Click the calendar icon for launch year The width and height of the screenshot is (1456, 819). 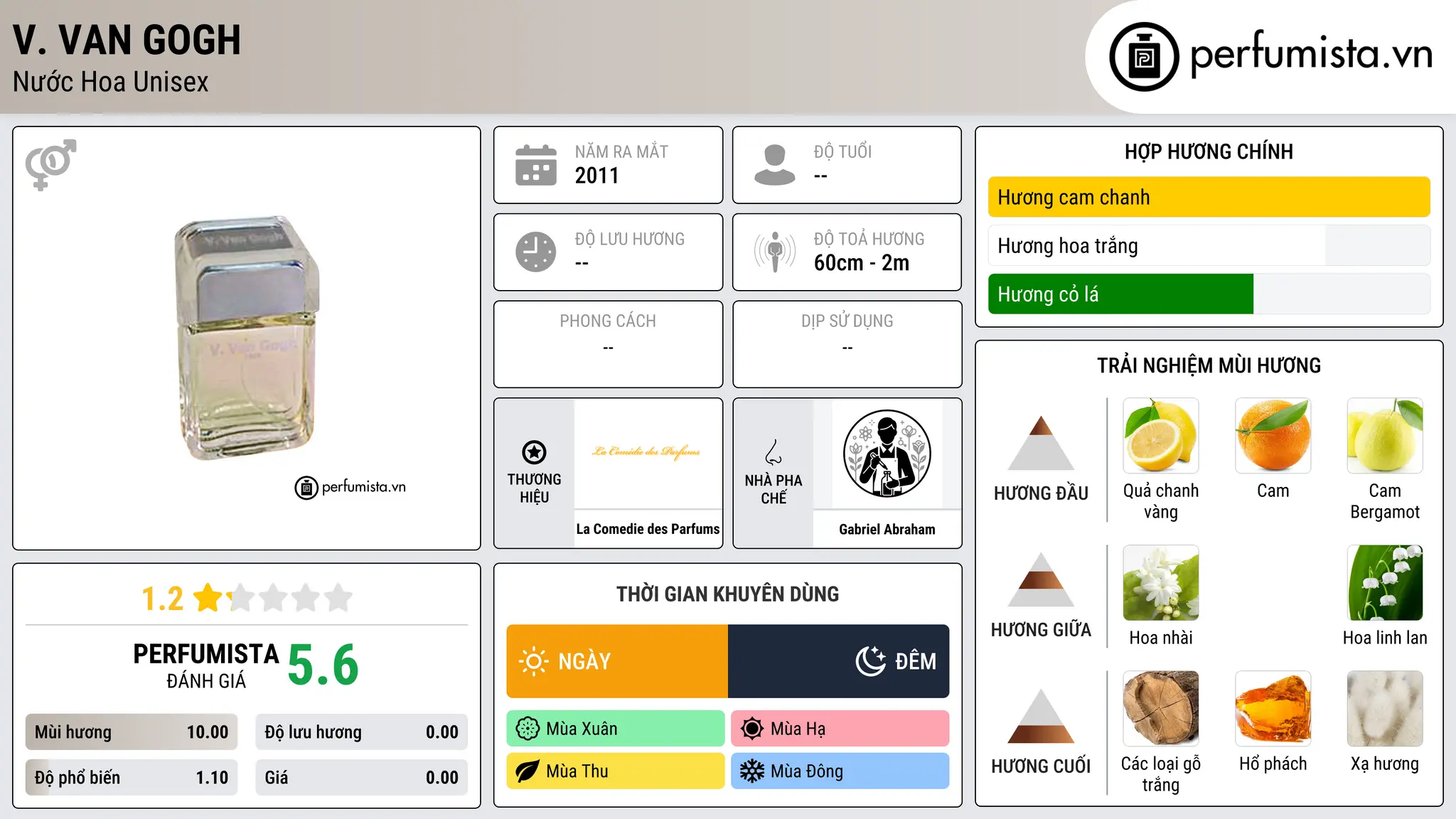coord(536,165)
